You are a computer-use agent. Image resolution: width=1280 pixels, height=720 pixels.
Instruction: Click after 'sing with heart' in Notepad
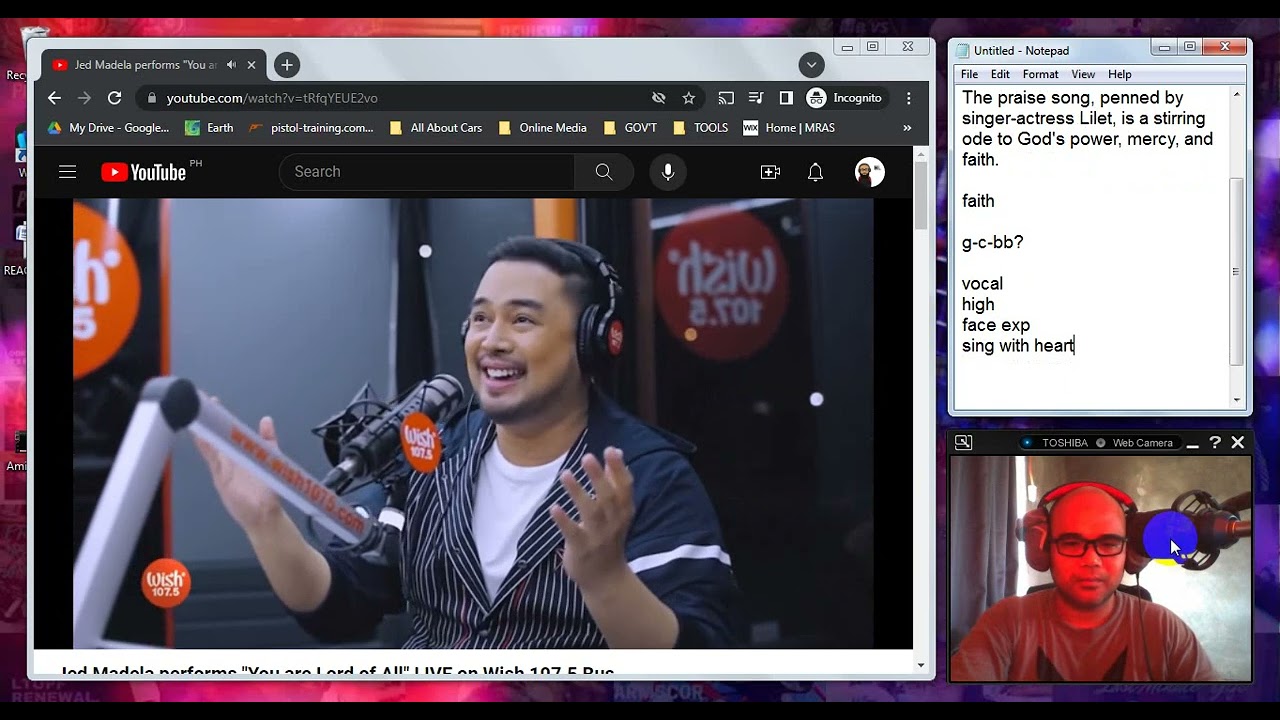pyautogui.click(x=1075, y=346)
